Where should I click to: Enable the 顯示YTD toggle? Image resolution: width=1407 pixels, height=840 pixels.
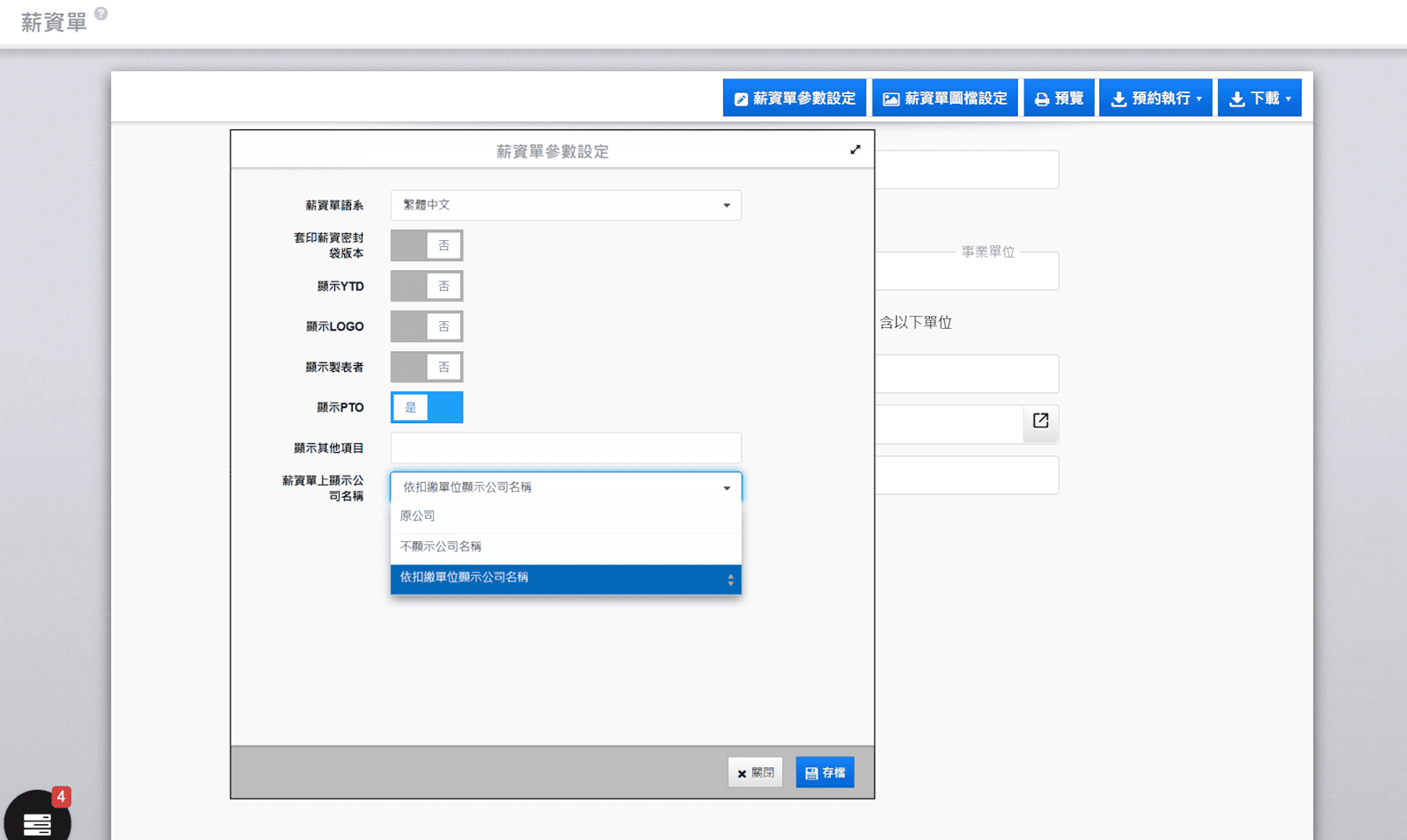pos(427,286)
